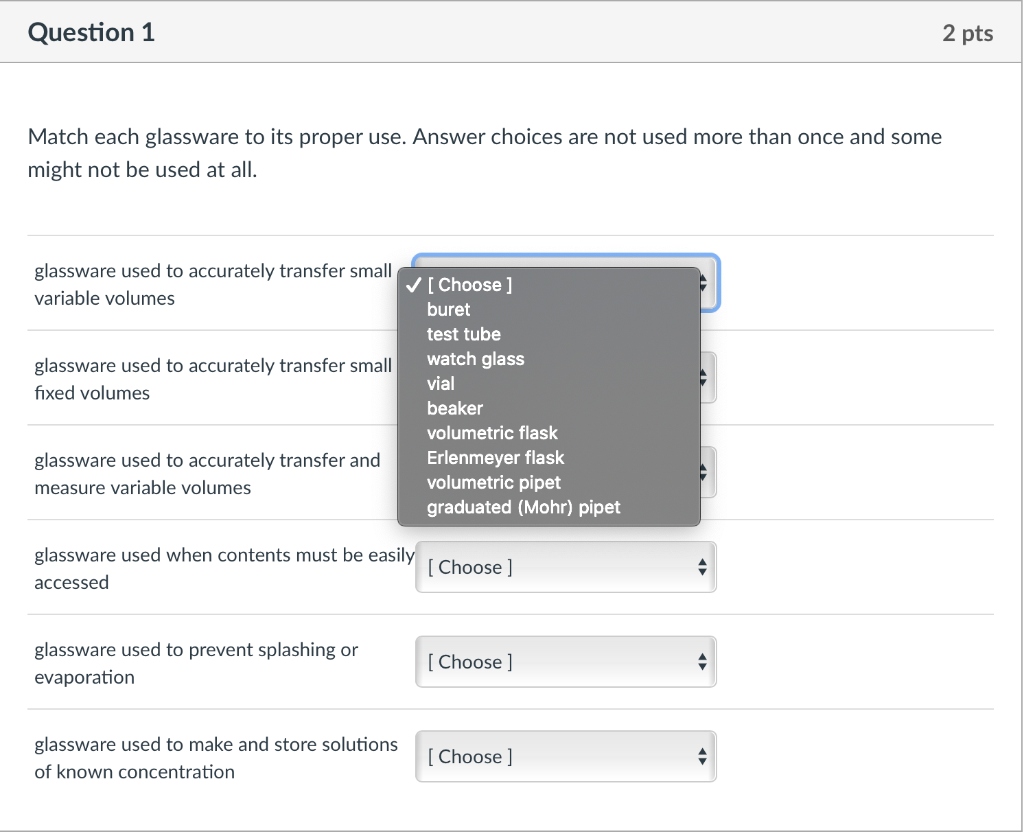Choose buret from the dropdown list

tap(549, 310)
